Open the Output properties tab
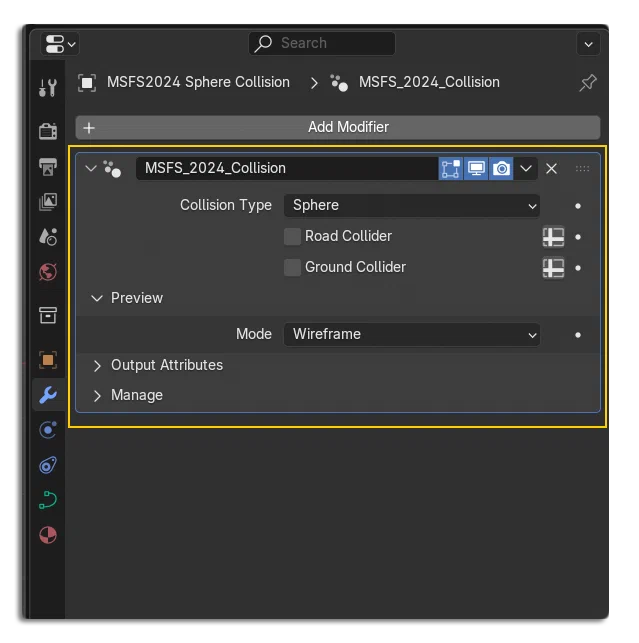This screenshot has width=639, height=643. pyautogui.click(x=48, y=166)
